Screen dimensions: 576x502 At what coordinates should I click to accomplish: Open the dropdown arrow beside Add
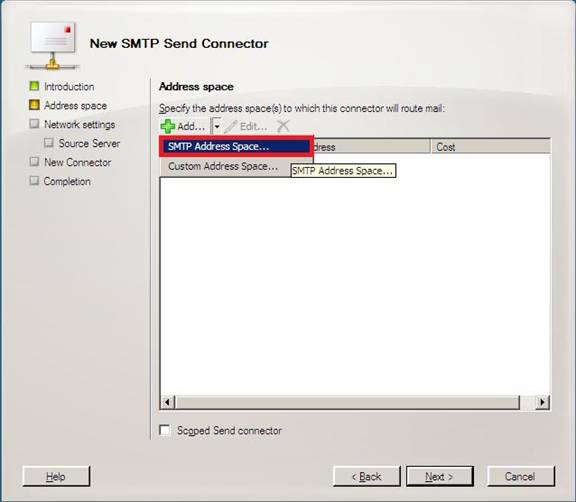tap(217, 127)
